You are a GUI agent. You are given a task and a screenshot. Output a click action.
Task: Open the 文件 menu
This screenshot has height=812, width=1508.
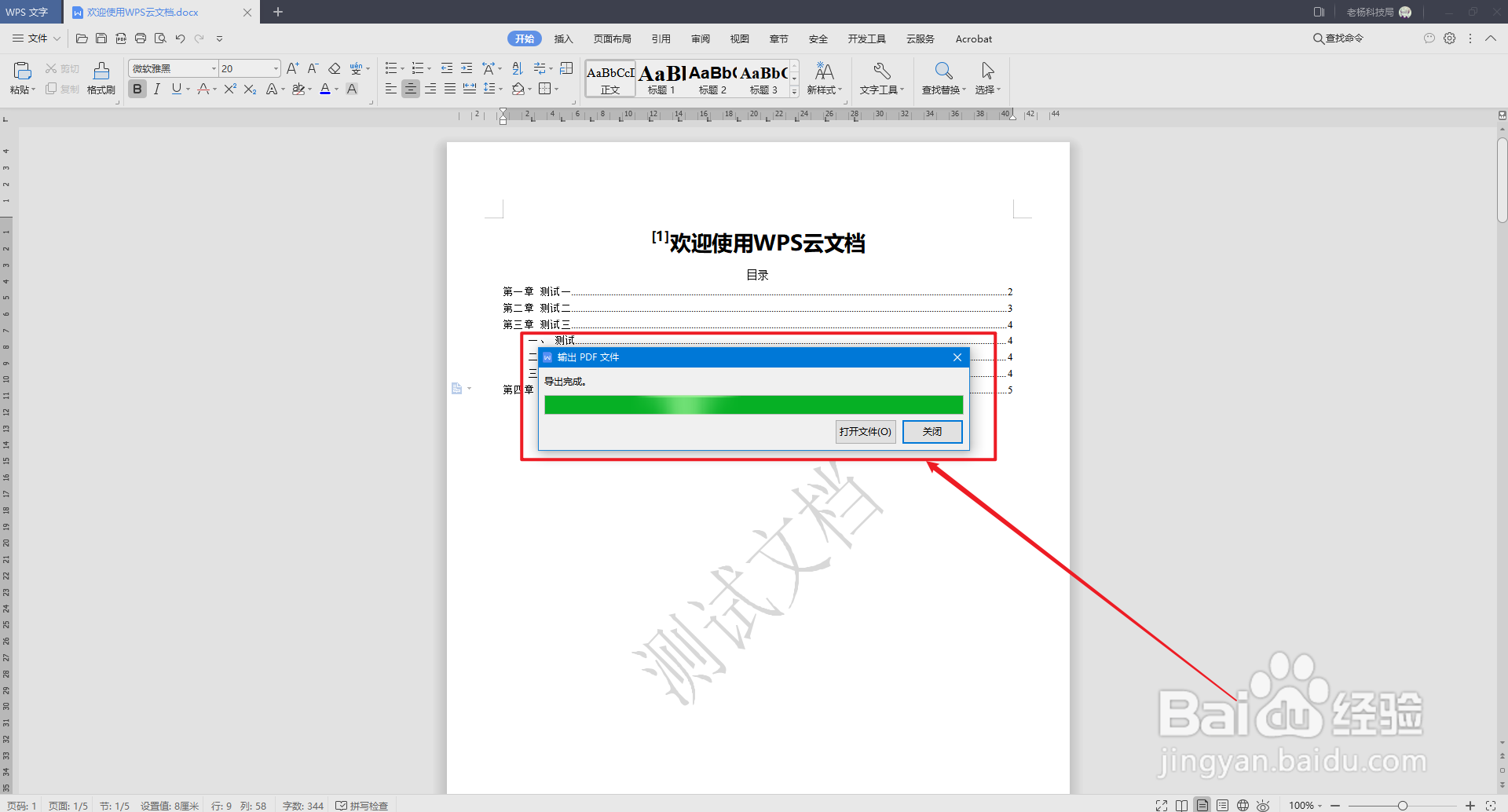click(34, 38)
